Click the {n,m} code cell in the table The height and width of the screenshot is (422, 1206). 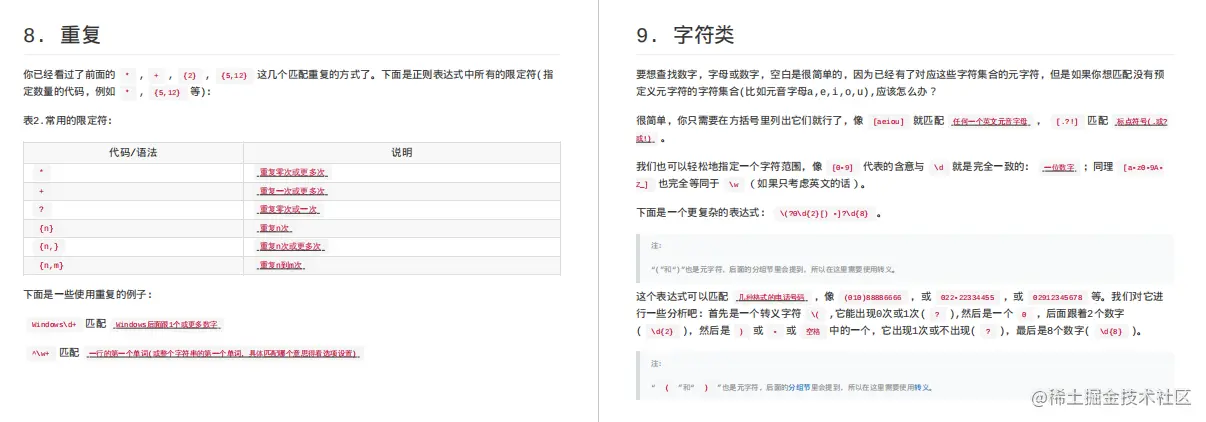(50, 266)
